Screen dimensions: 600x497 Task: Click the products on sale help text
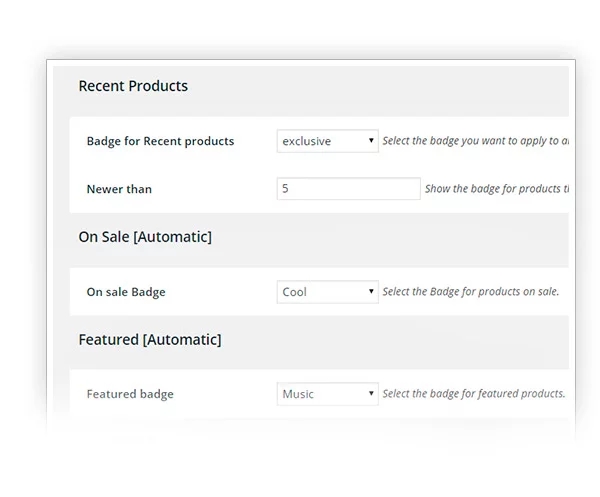tap(471, 292)
